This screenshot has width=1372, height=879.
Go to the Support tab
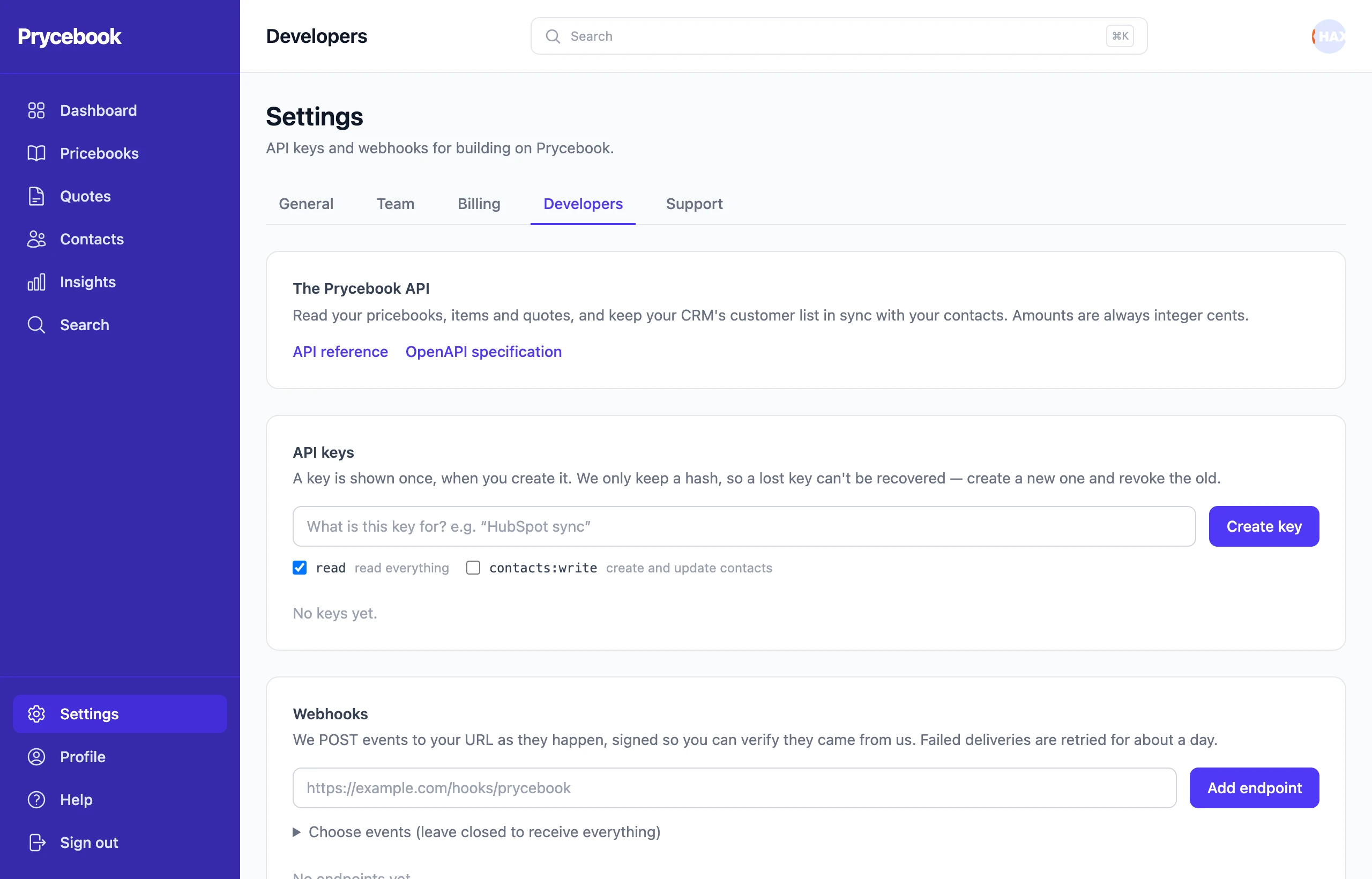pos(694,204)
